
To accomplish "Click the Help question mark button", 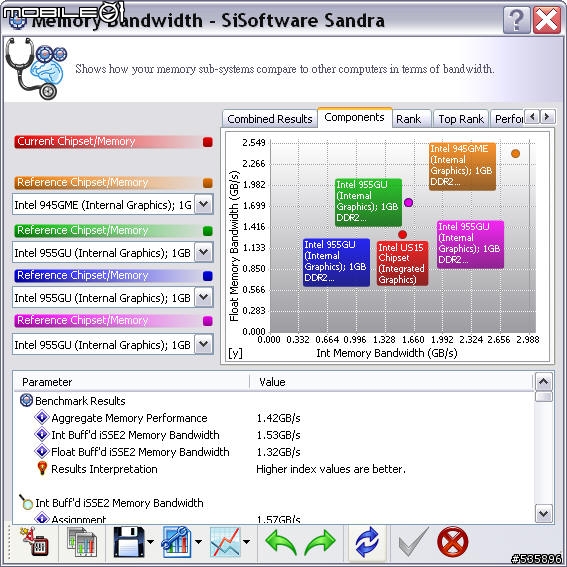I will (x=517, y=20).
